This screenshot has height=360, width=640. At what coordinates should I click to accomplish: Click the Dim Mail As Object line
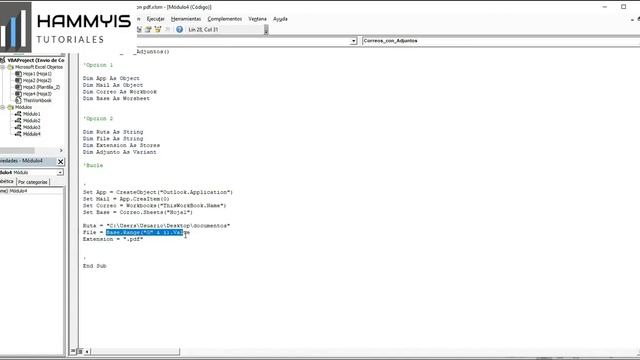(113, 85)
